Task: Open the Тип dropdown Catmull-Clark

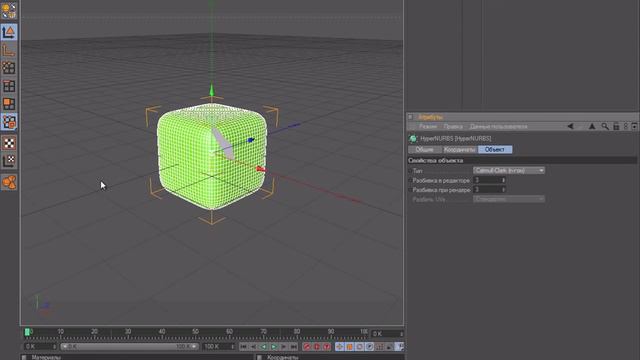Action: click(509, 170)
